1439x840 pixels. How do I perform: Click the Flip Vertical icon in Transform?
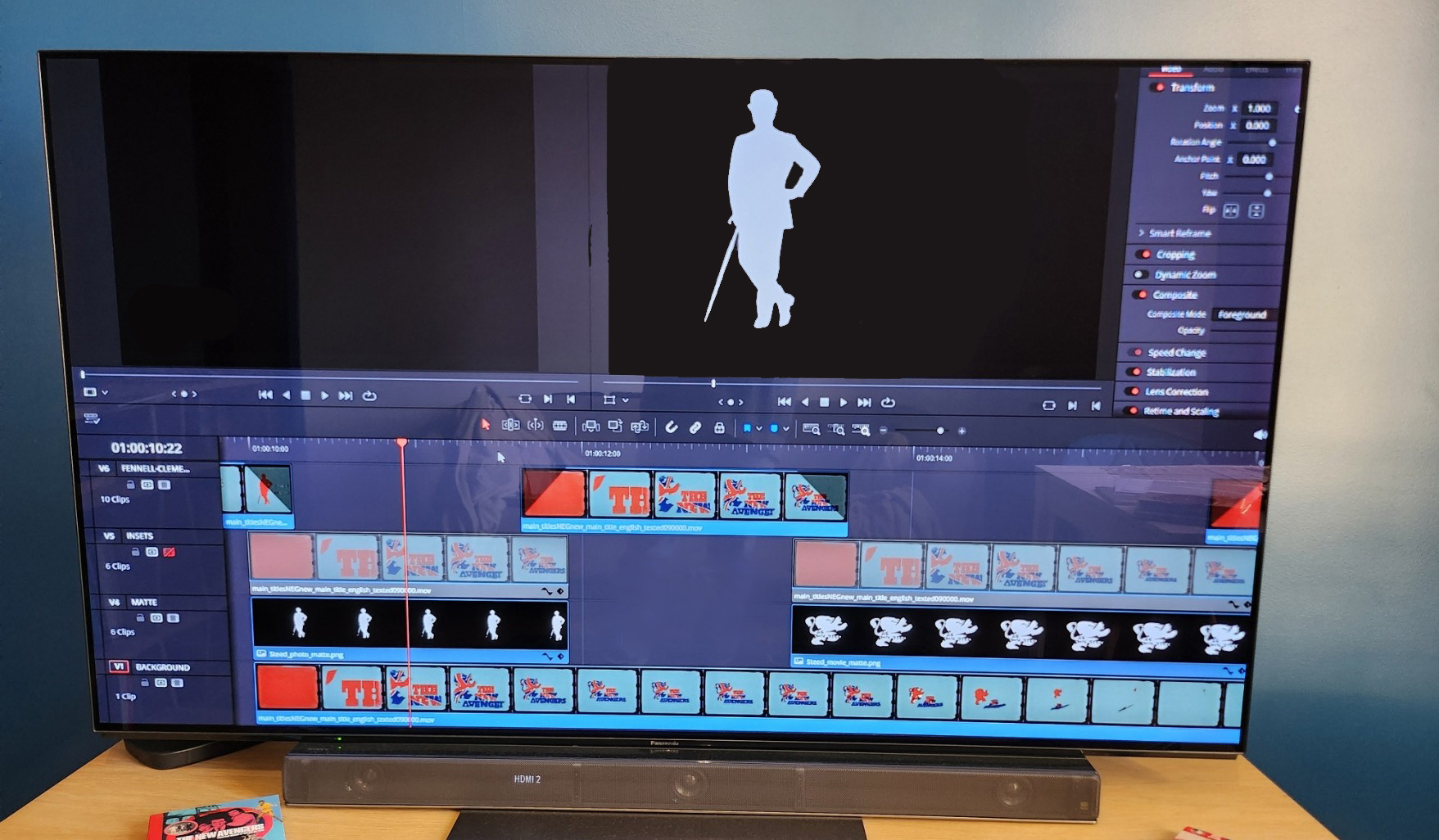pyautogui.click(x=1256, y=211)
